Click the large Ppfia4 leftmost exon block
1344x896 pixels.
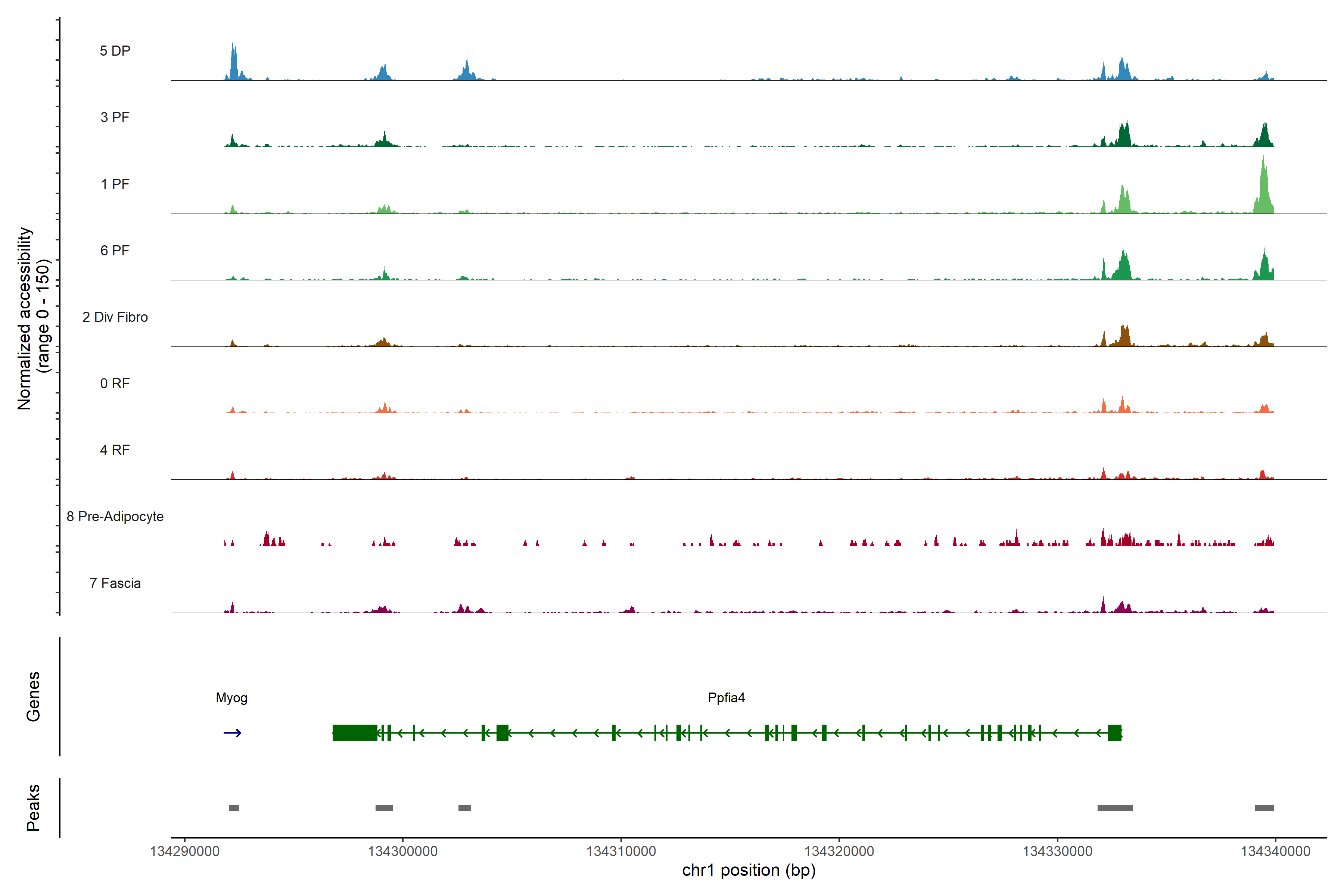[354, 732]
